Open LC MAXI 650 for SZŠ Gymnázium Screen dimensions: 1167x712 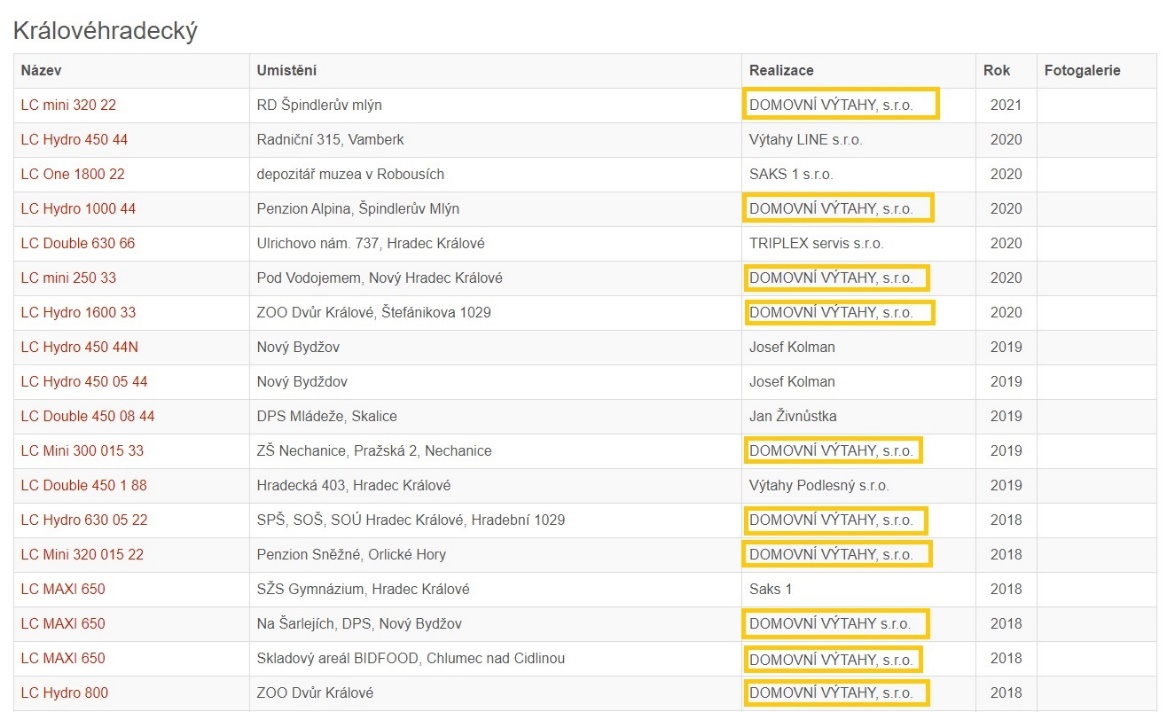click(63, 589)
